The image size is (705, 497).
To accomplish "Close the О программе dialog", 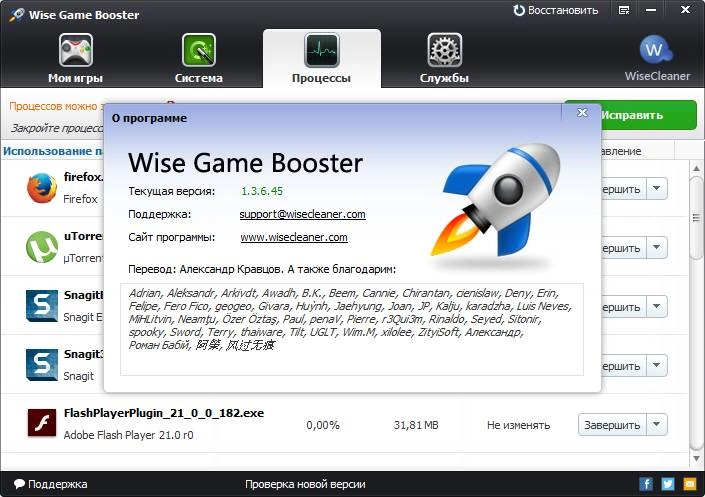I will (x=582, y=112).
